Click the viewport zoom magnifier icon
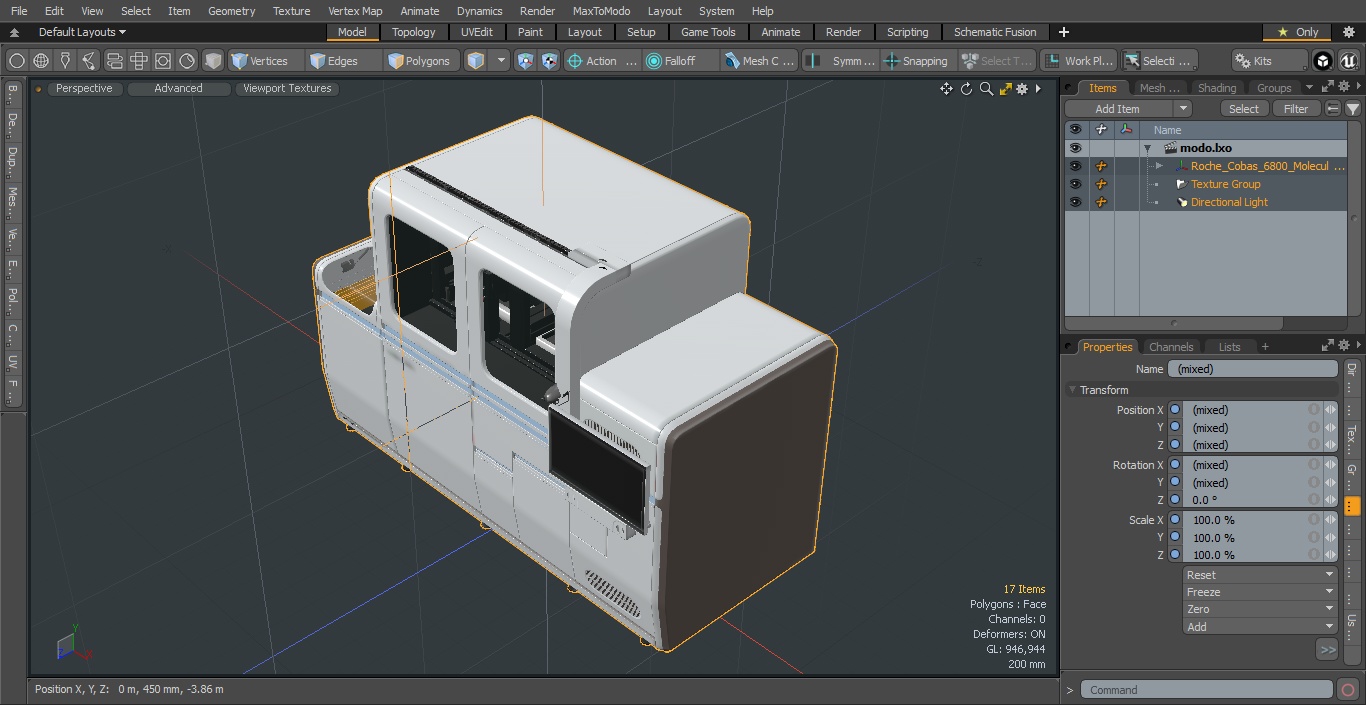 [x=986, y=89]
